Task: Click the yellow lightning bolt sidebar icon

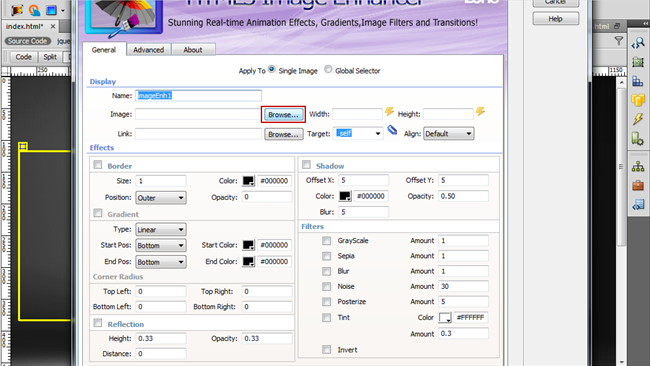Action: [x=638, y=119]
